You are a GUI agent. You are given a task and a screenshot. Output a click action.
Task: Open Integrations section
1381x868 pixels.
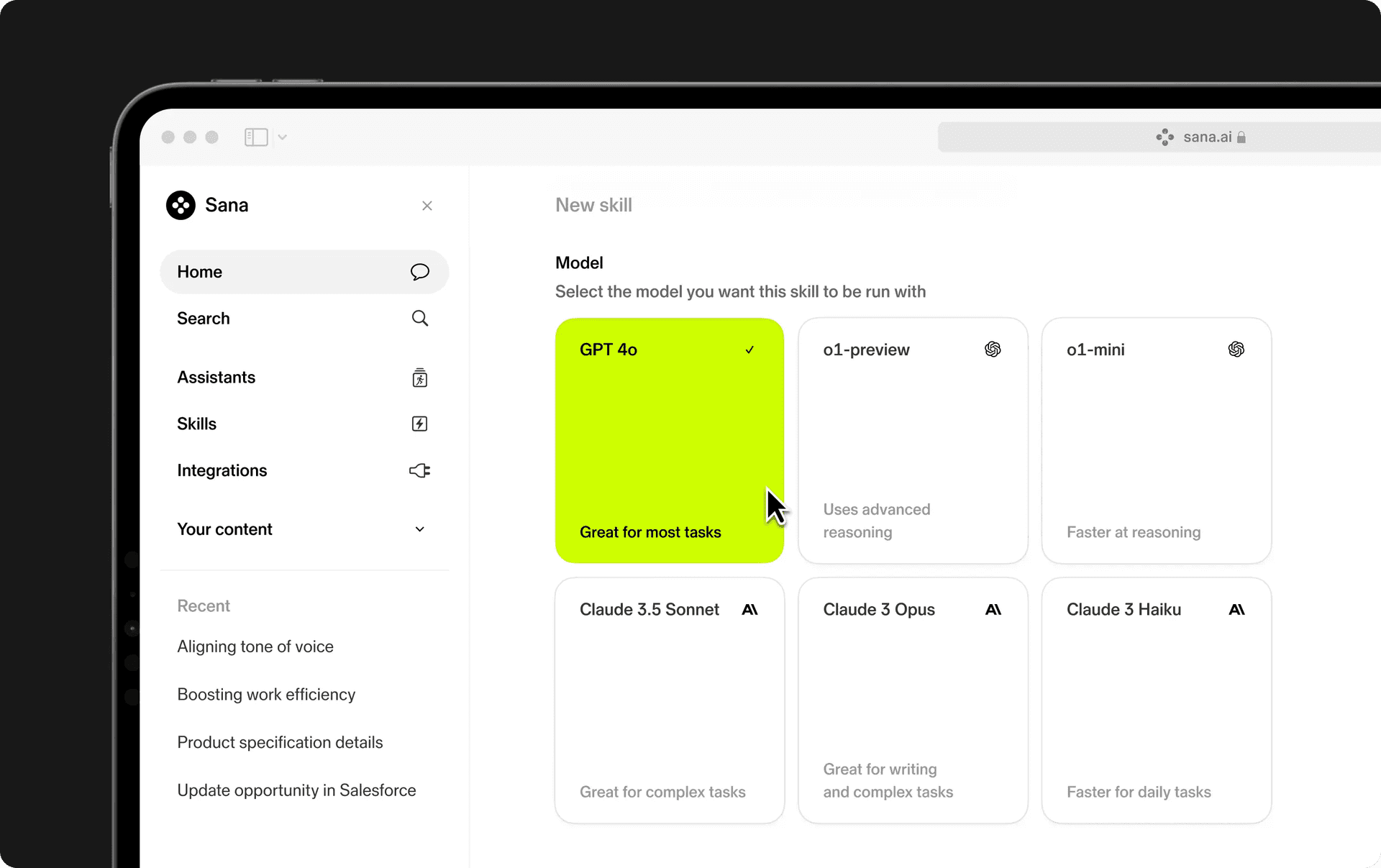[304, 470]
